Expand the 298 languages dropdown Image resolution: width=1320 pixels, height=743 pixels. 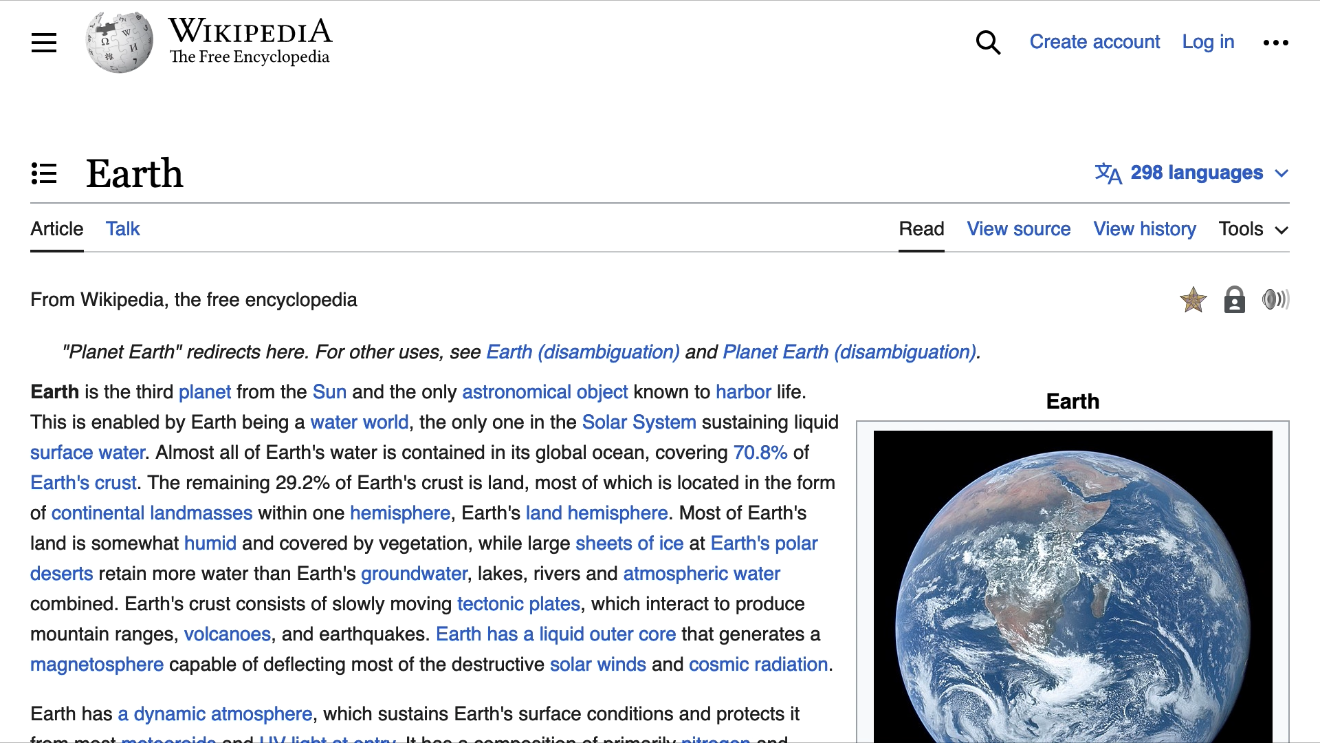point(1192,173)
